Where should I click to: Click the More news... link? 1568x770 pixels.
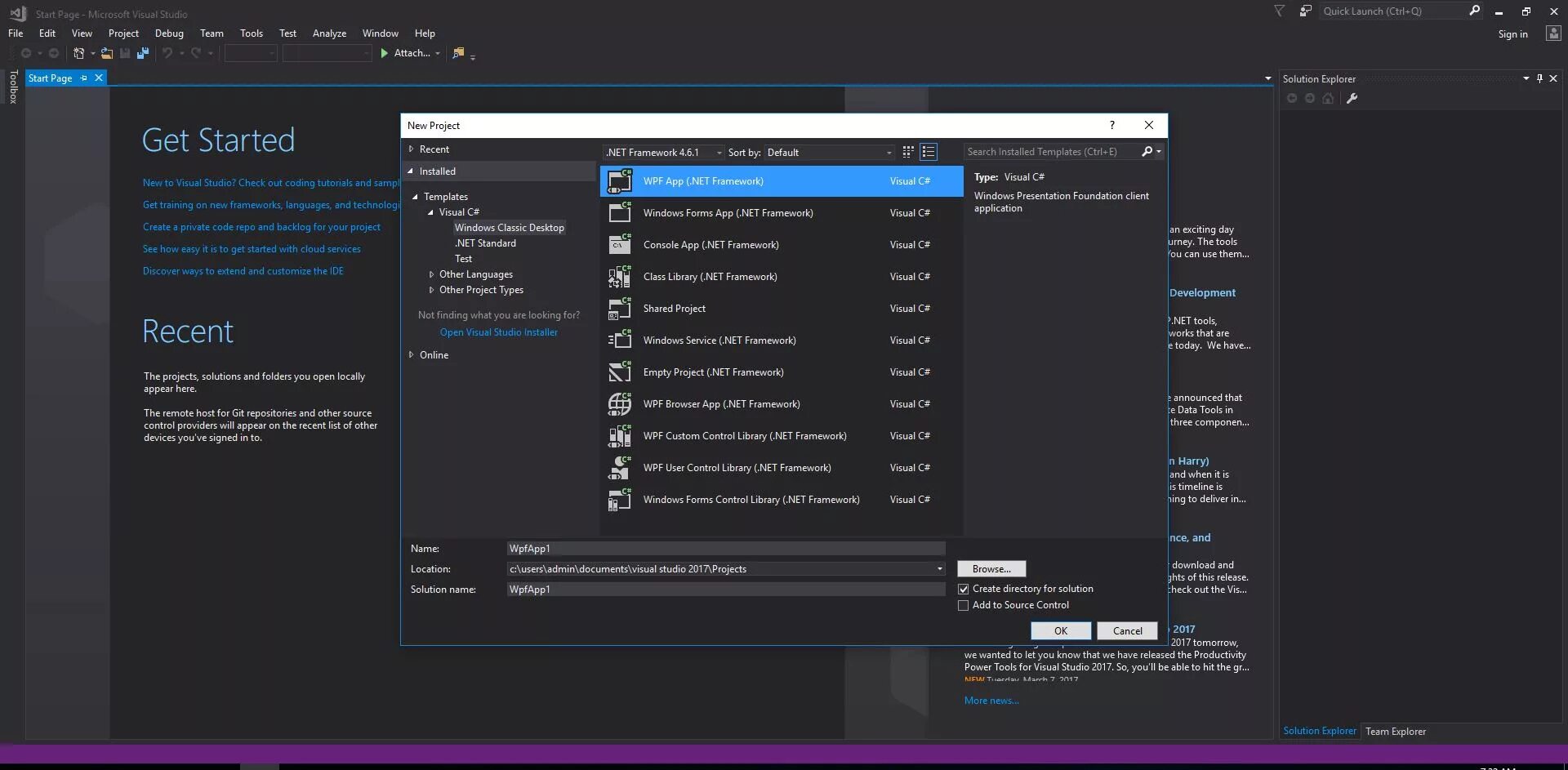991,701
